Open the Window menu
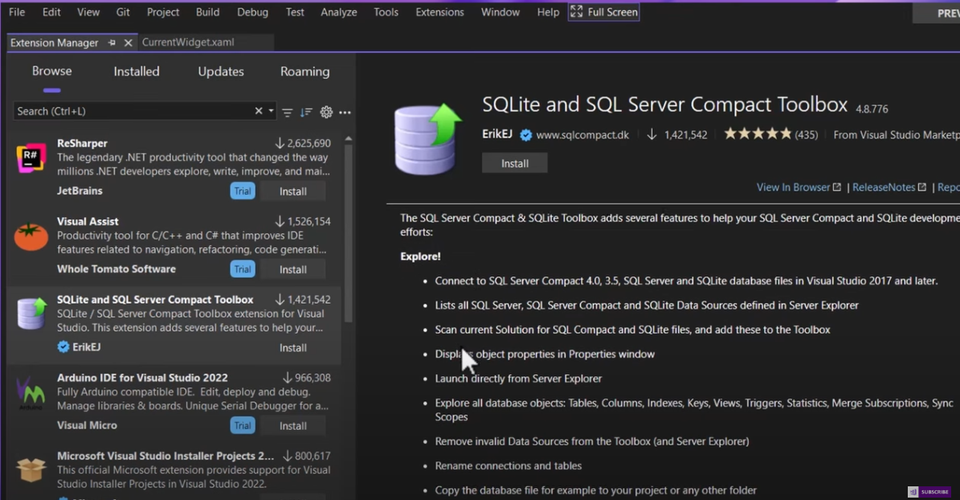Image resolution: width=960 pixels, height=500 pixels. click(500, 12)
